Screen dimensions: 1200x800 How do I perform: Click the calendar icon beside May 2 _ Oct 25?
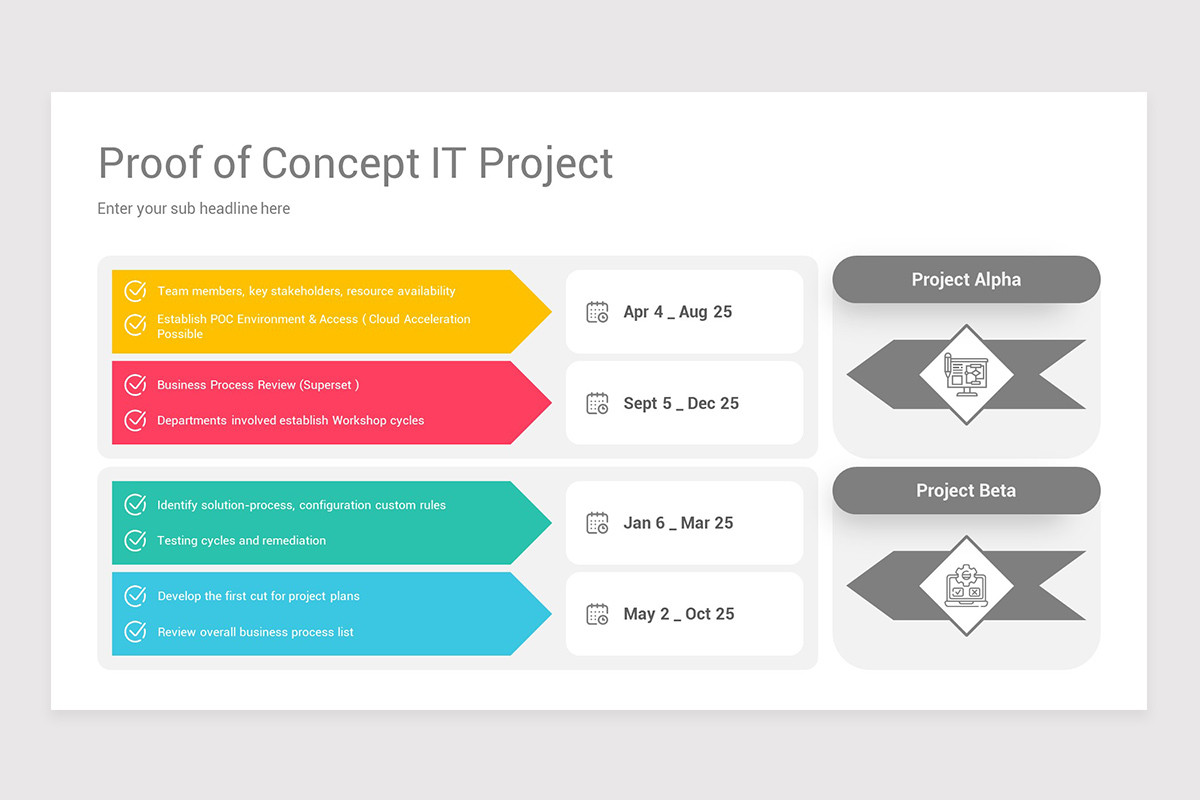tap(597, 614)
